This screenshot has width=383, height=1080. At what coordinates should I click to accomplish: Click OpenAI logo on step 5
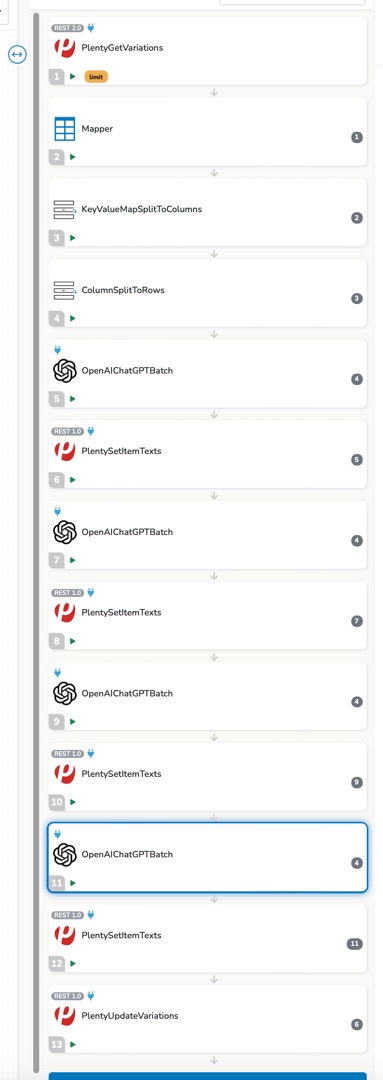65,371
